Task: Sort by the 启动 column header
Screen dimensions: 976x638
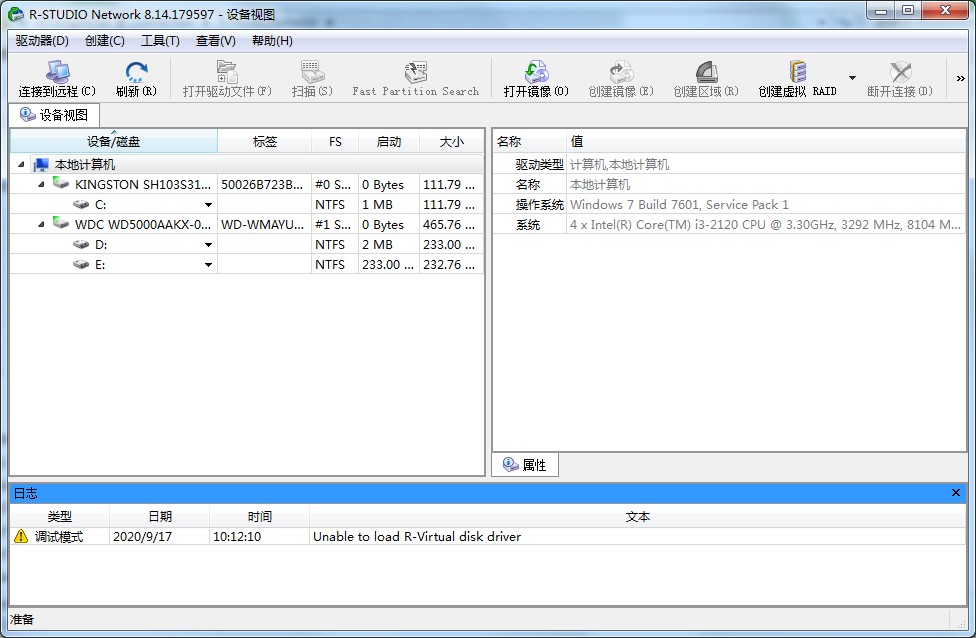Action: 389,141
